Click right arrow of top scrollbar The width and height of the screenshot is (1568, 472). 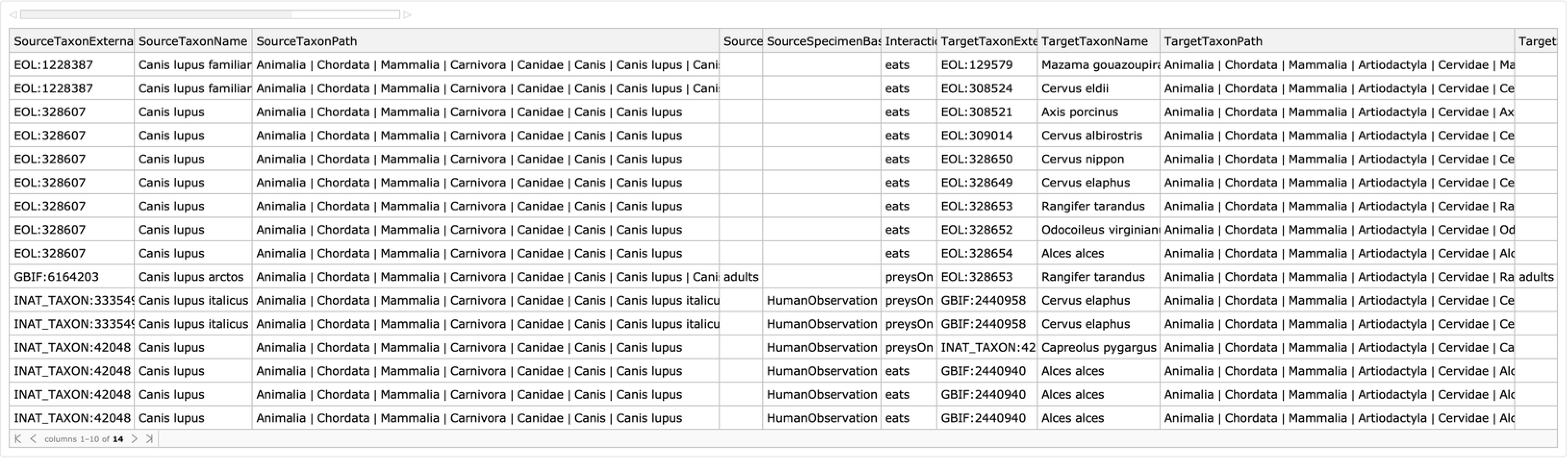[x=407, y=14]
